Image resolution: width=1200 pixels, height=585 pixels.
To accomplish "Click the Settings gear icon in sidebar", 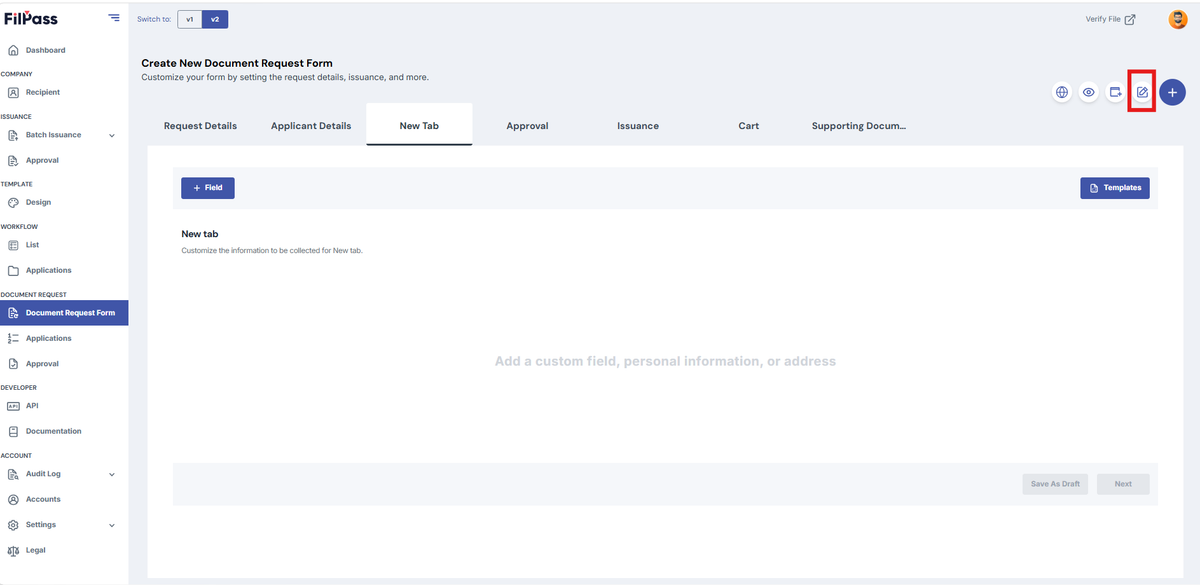I will click(x=13, y=525).
